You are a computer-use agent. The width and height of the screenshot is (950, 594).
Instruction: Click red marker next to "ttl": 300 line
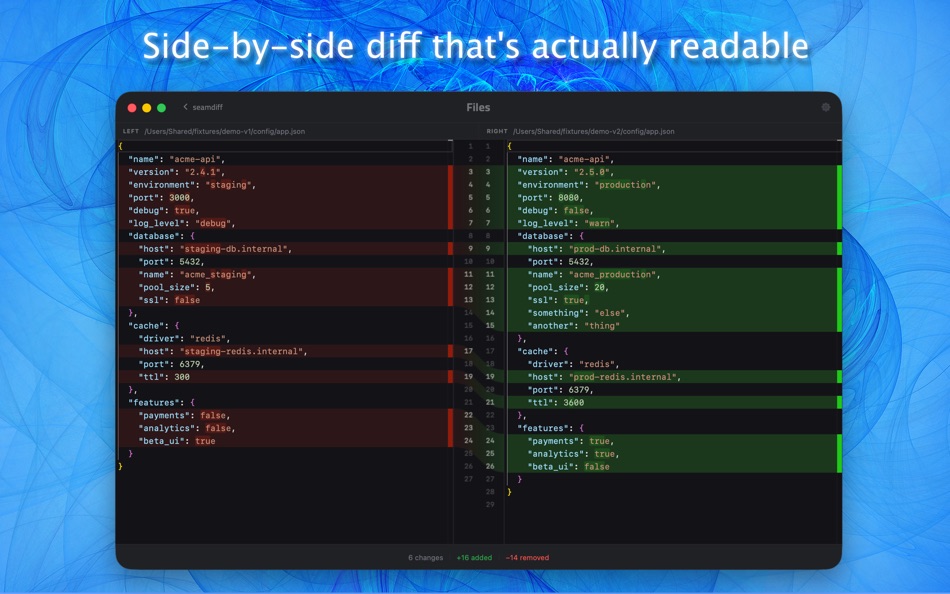click(x=449, y=377)
